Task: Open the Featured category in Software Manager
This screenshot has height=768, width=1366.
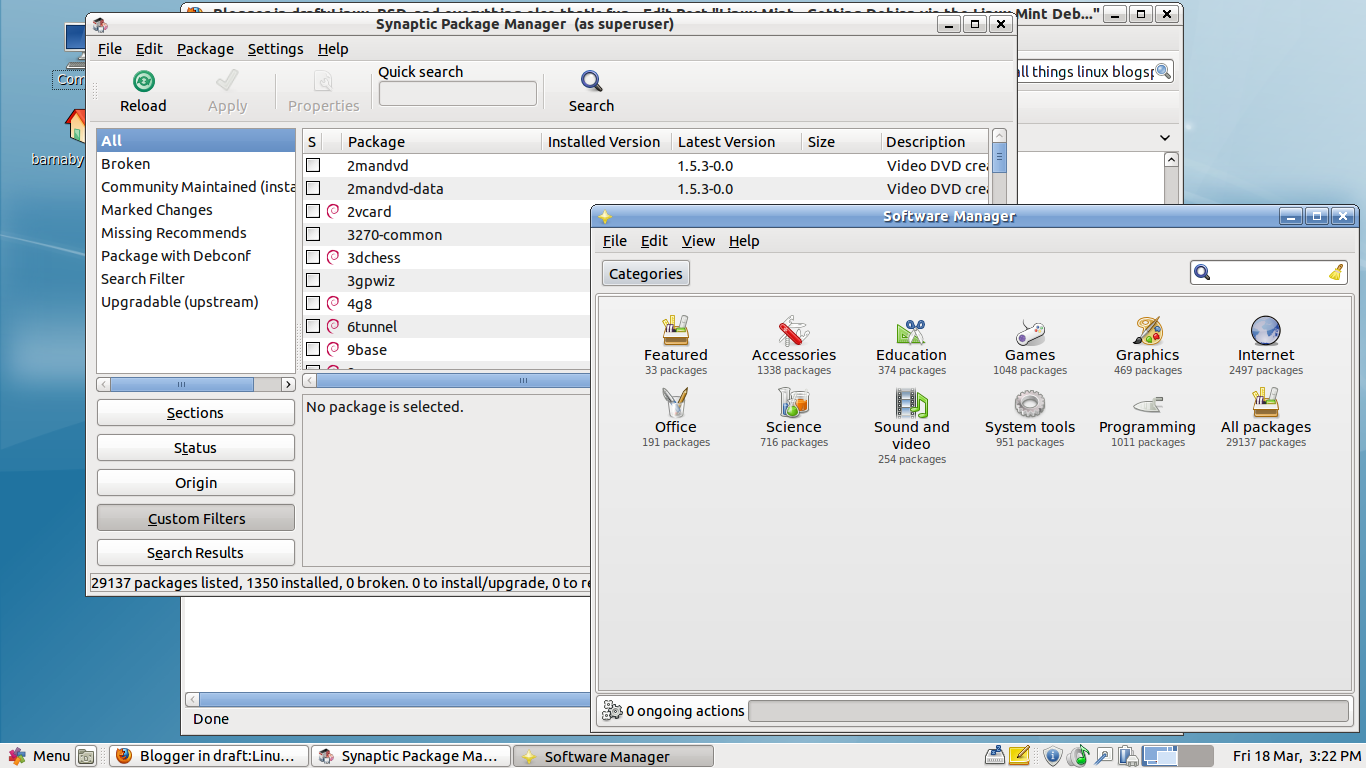Action: pos(676,345)
